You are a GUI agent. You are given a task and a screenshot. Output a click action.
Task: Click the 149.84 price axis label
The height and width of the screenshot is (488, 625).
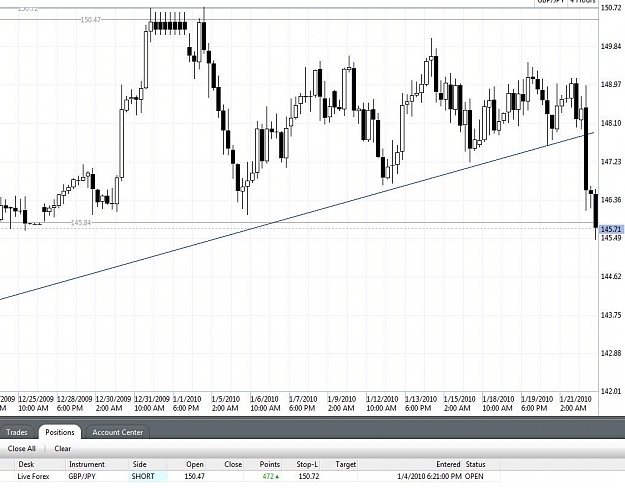point(611,46)
